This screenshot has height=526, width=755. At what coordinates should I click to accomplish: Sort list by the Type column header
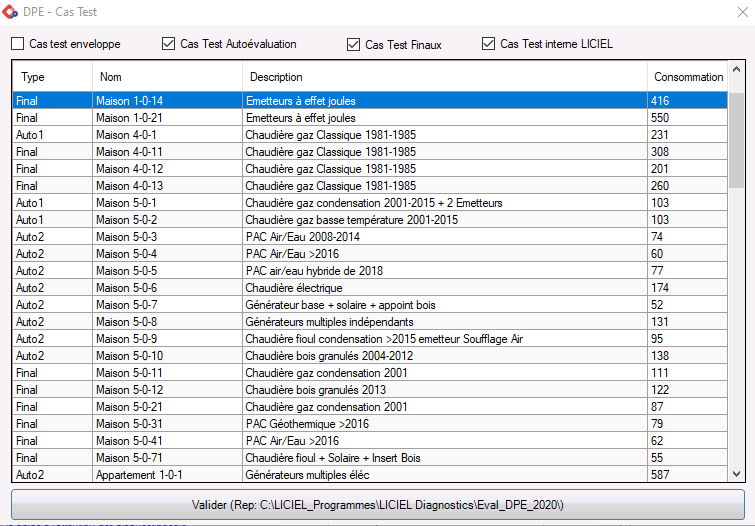(52, 77)
